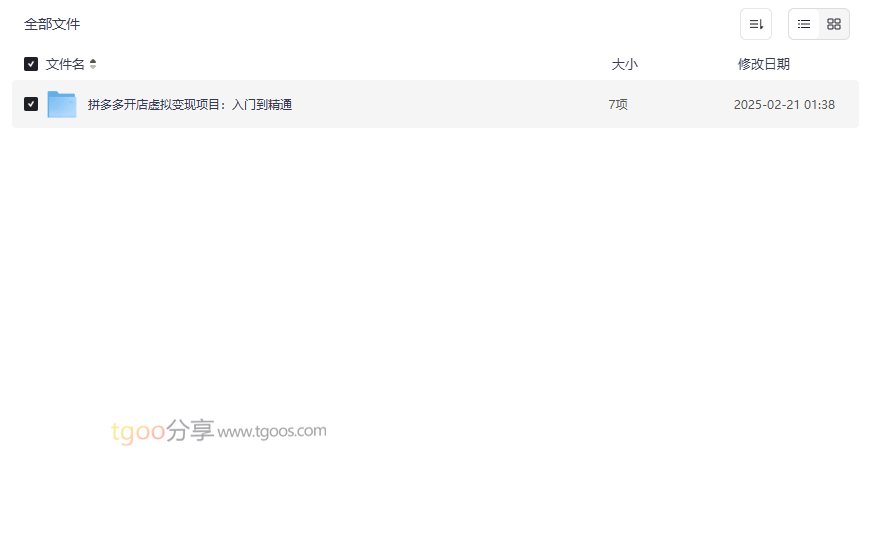
Task: Uncheck the 拼多多开店虚拟变现项目 folder checkbox
Action: click(x=31, y=104)
